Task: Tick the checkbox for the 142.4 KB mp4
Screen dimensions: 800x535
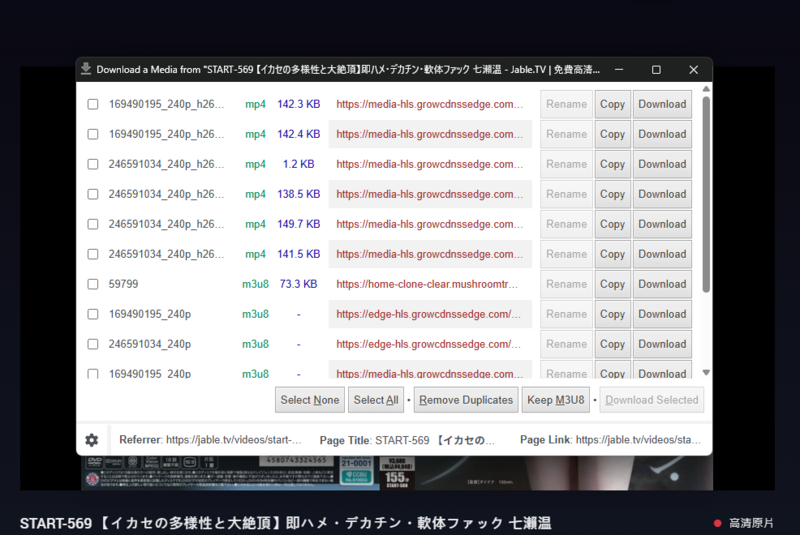Action: click(93, 134)
